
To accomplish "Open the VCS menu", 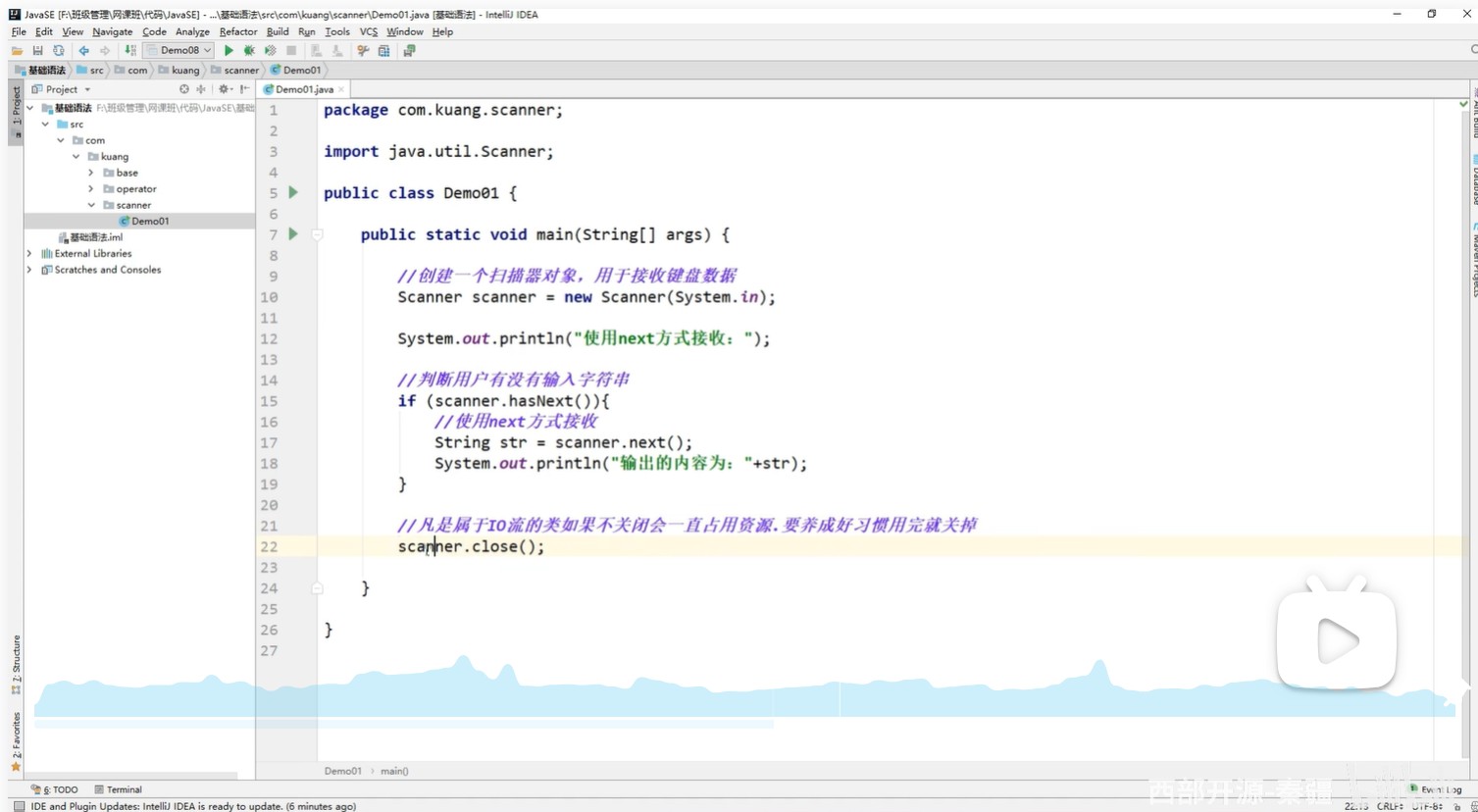I will [369, 31].
